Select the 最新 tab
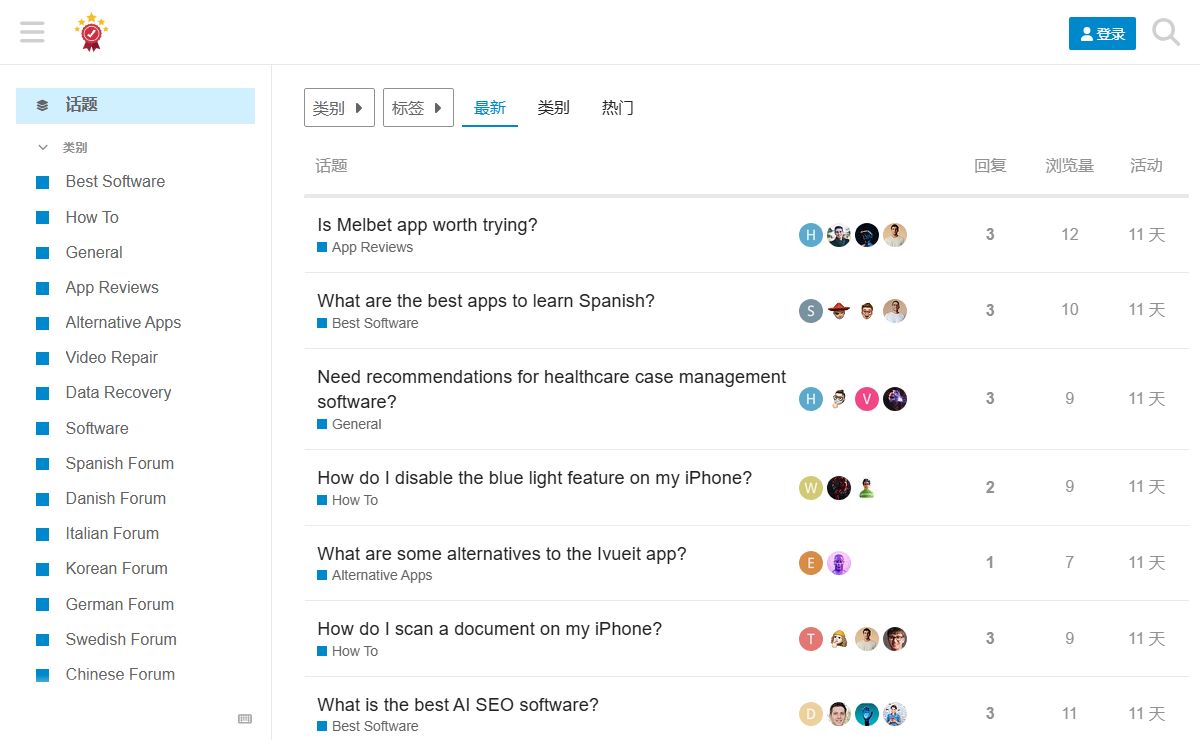The height and width of the screenshot is (740, 1200). pos(490,108)
